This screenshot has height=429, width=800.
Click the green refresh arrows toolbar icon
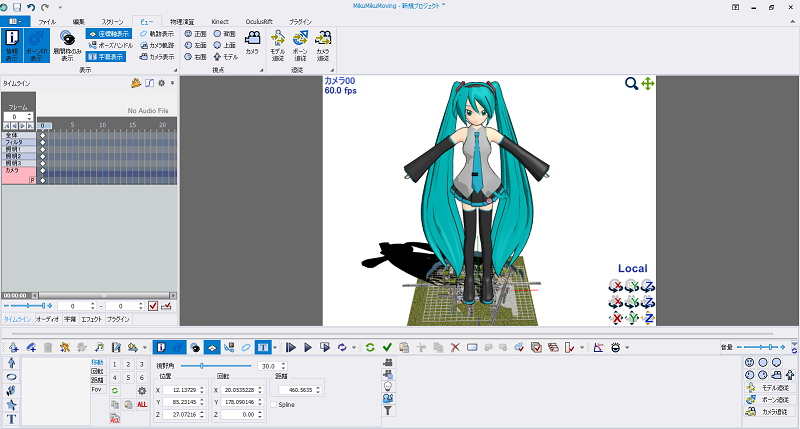click(370, 348)
